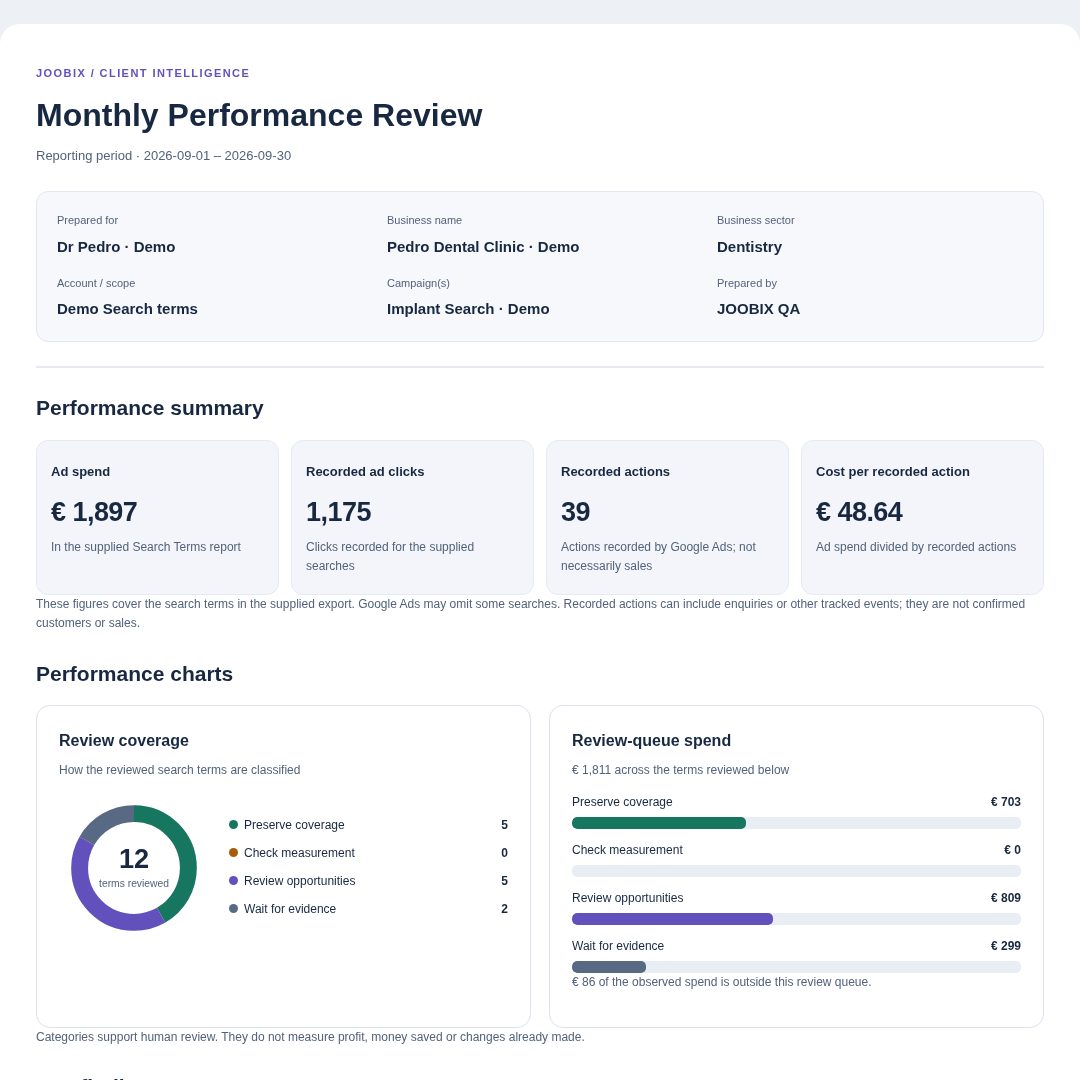Click the Preserve coverage spend bar
The height and width of the screenshot is (1080, 1080).
click(796, 823)
